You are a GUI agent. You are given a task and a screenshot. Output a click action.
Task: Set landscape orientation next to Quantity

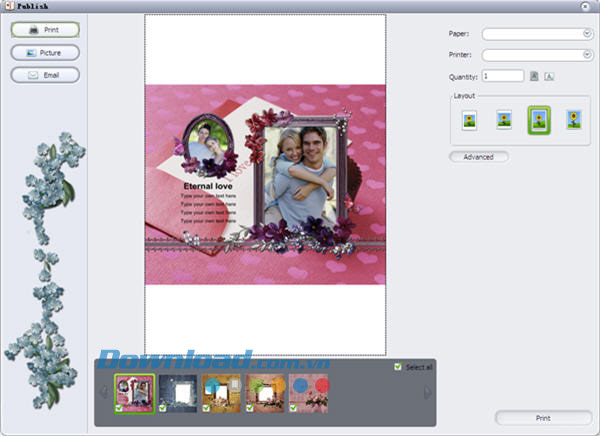tap(549, 76)
